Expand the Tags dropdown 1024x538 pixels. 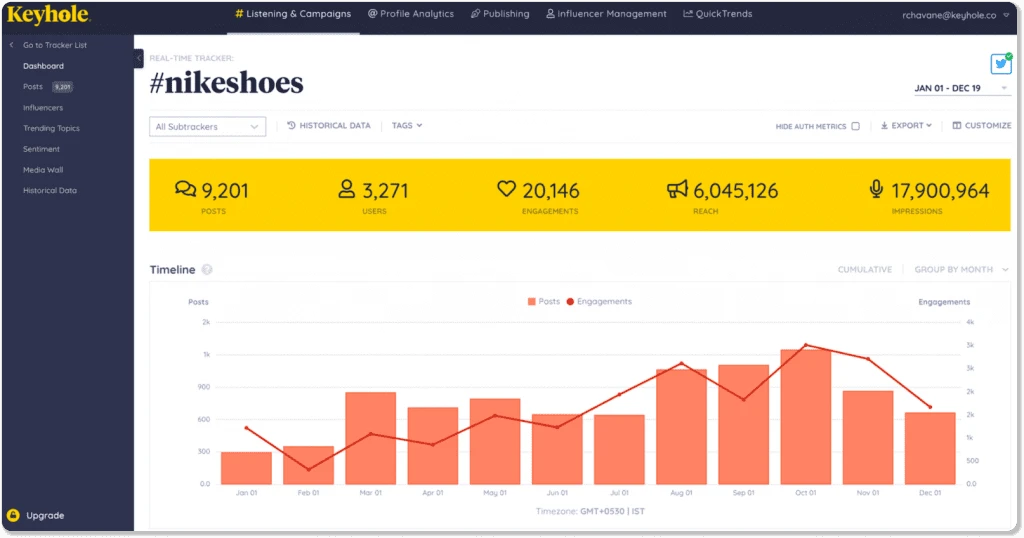pos(407,125)
